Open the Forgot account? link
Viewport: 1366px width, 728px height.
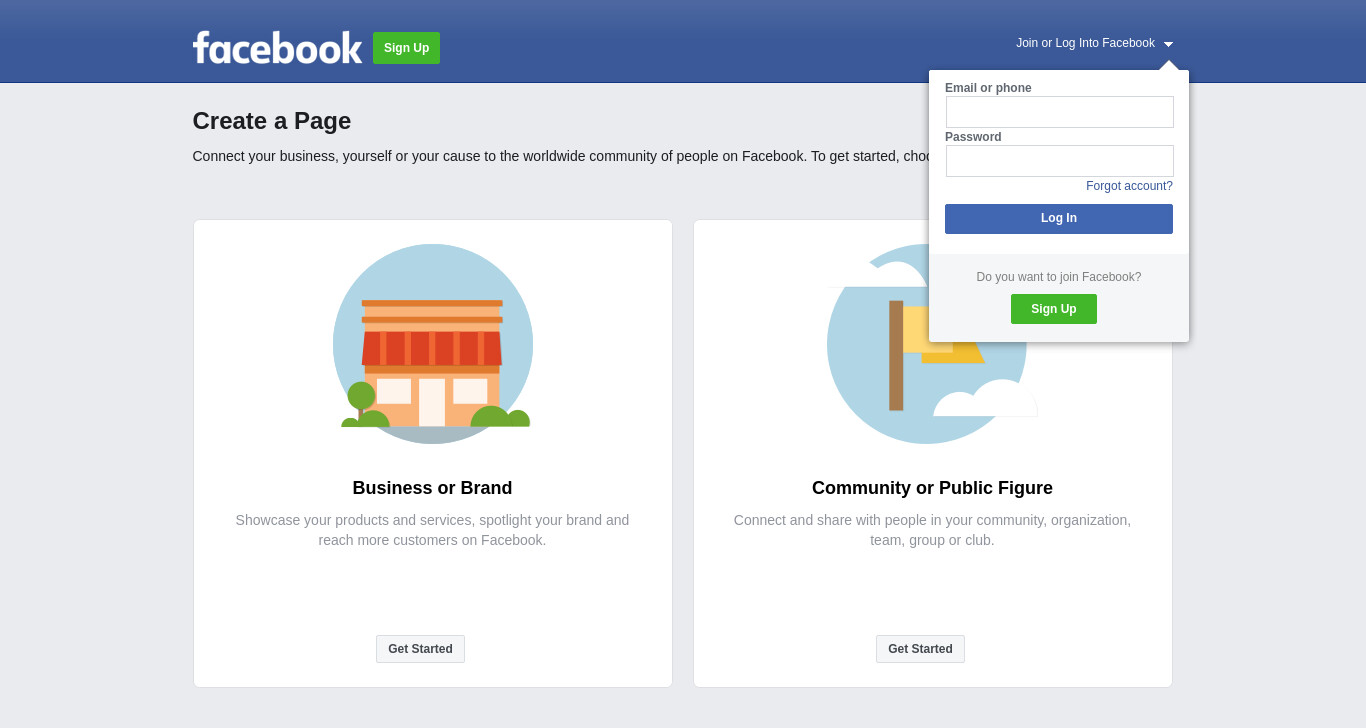(x=1129, y=186)
